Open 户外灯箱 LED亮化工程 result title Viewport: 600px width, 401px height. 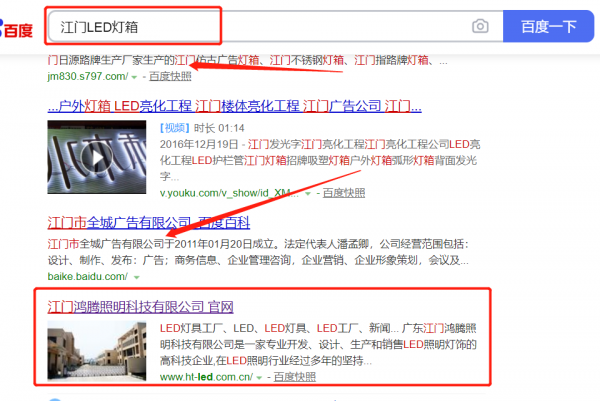click(x=235, y=106)
